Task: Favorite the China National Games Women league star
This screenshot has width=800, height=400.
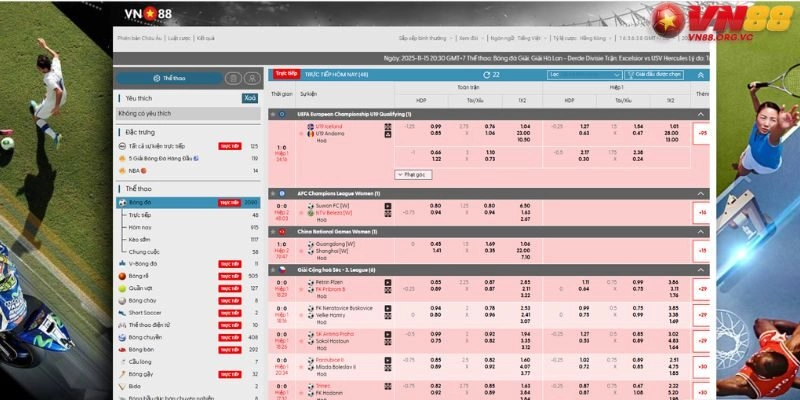Action: pyautogui.click(x=273, y=232)
